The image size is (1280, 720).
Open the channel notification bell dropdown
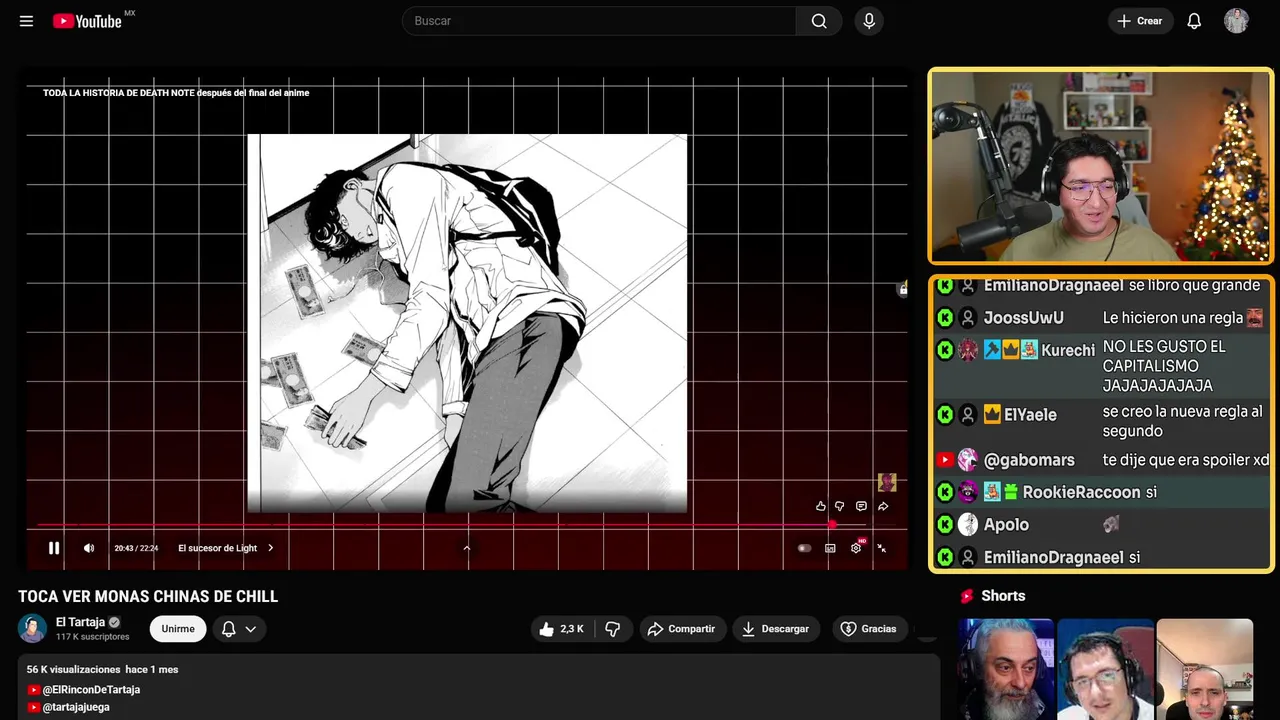[x=239, y=629]
